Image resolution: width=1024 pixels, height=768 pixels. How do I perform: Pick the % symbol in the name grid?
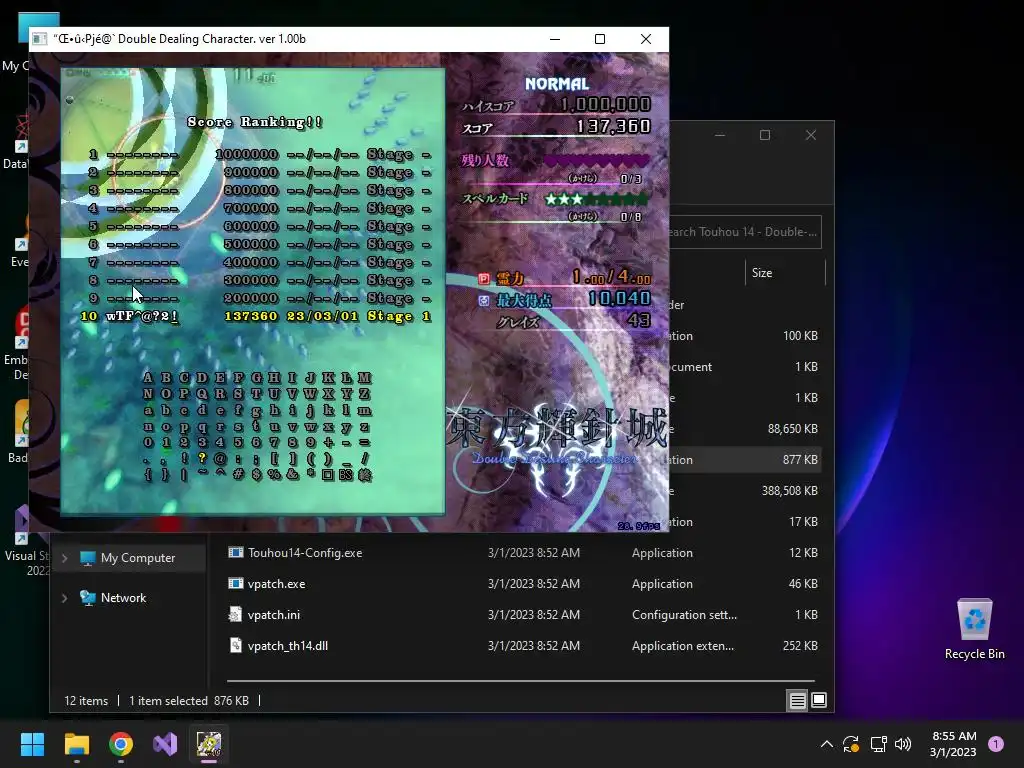tap(274, 475)
